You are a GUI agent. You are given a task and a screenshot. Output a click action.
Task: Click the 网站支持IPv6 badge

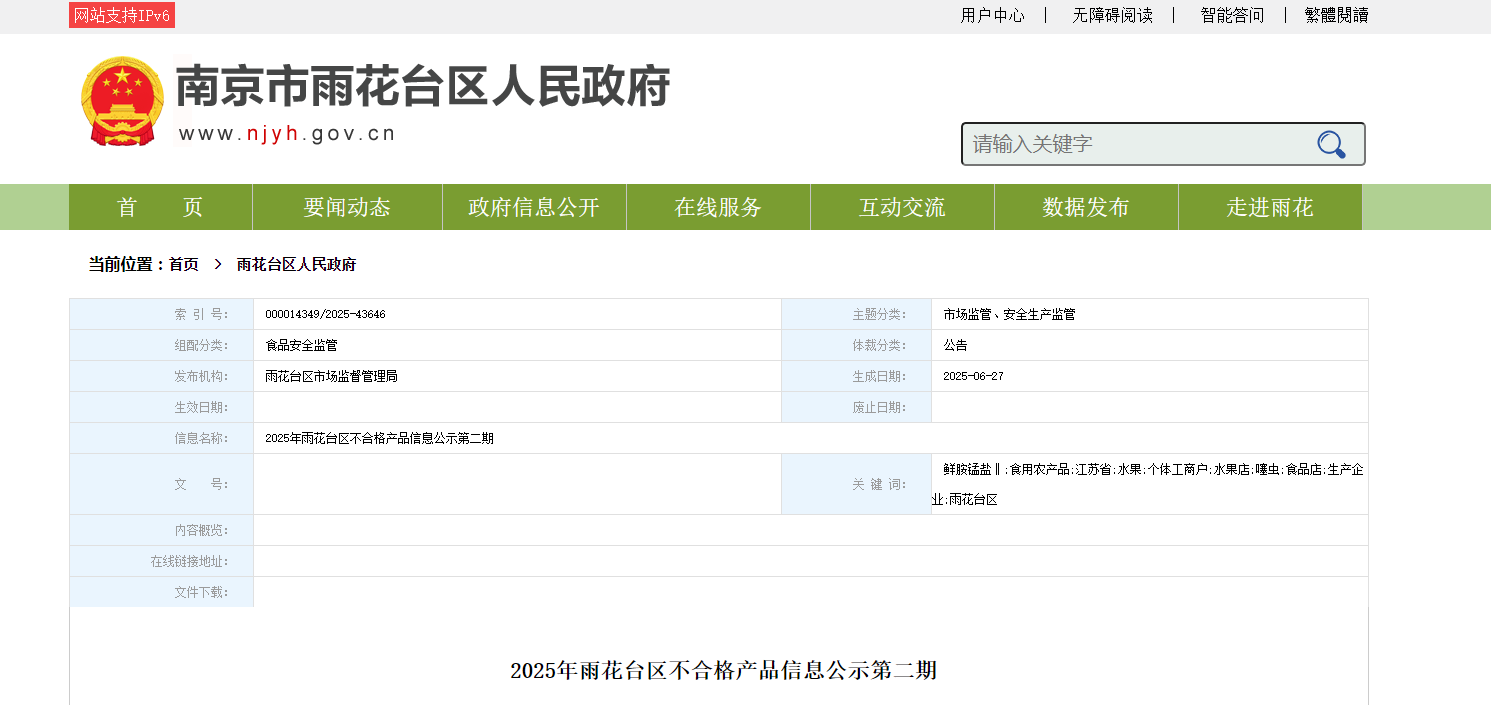[122, 15]
